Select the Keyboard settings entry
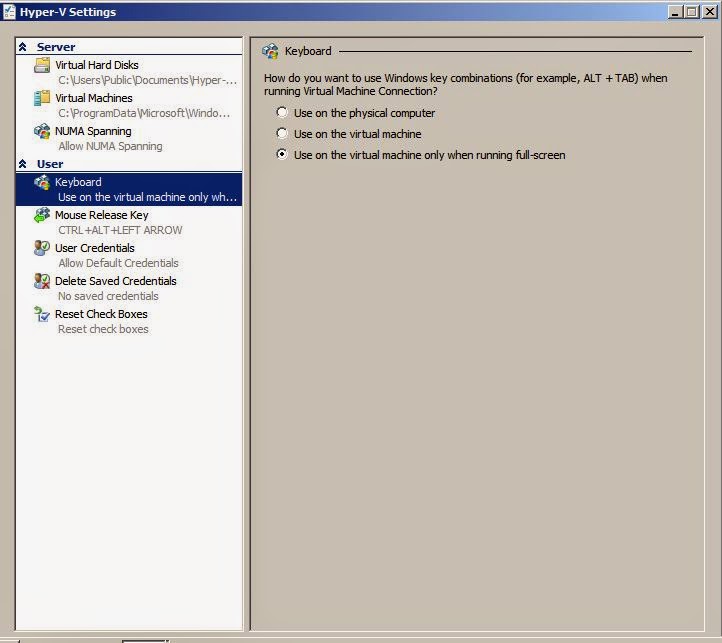The image size is (722, 643). pos(129,189)
